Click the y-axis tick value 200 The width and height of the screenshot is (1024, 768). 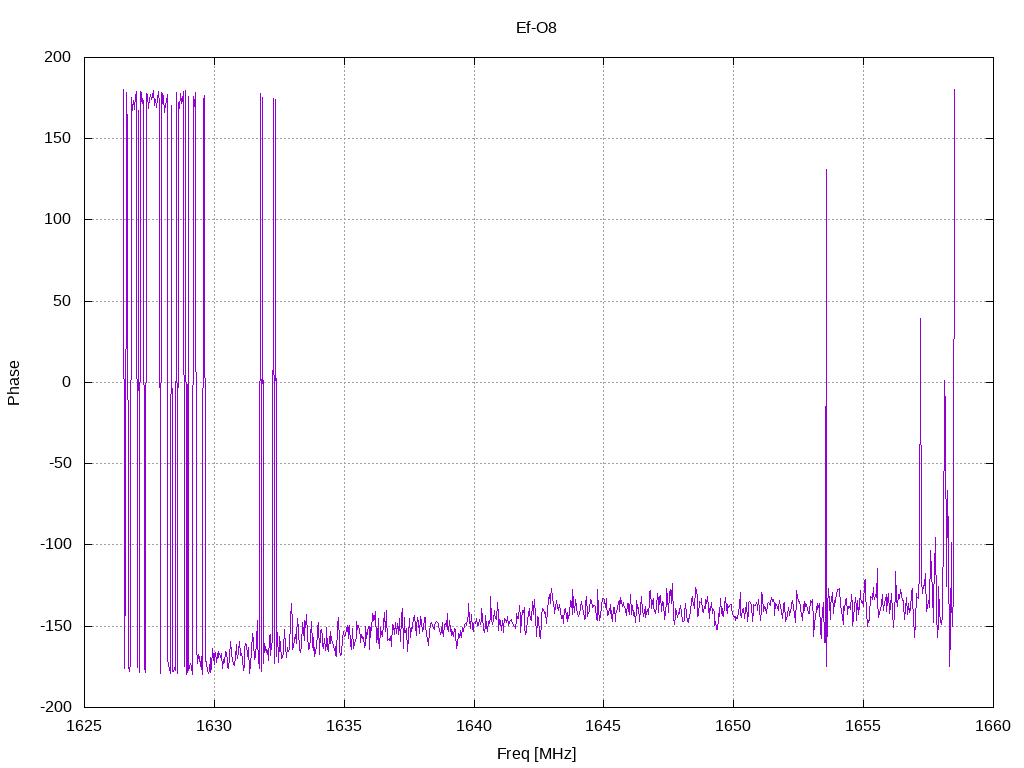pyautogui.click(x=57, y=57)
